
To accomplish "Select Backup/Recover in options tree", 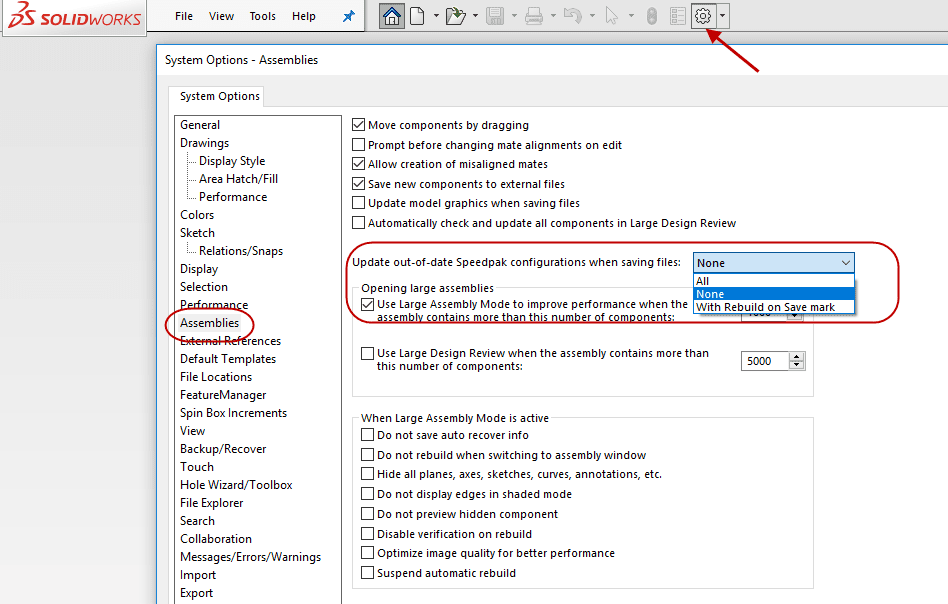I will (223, 449).
